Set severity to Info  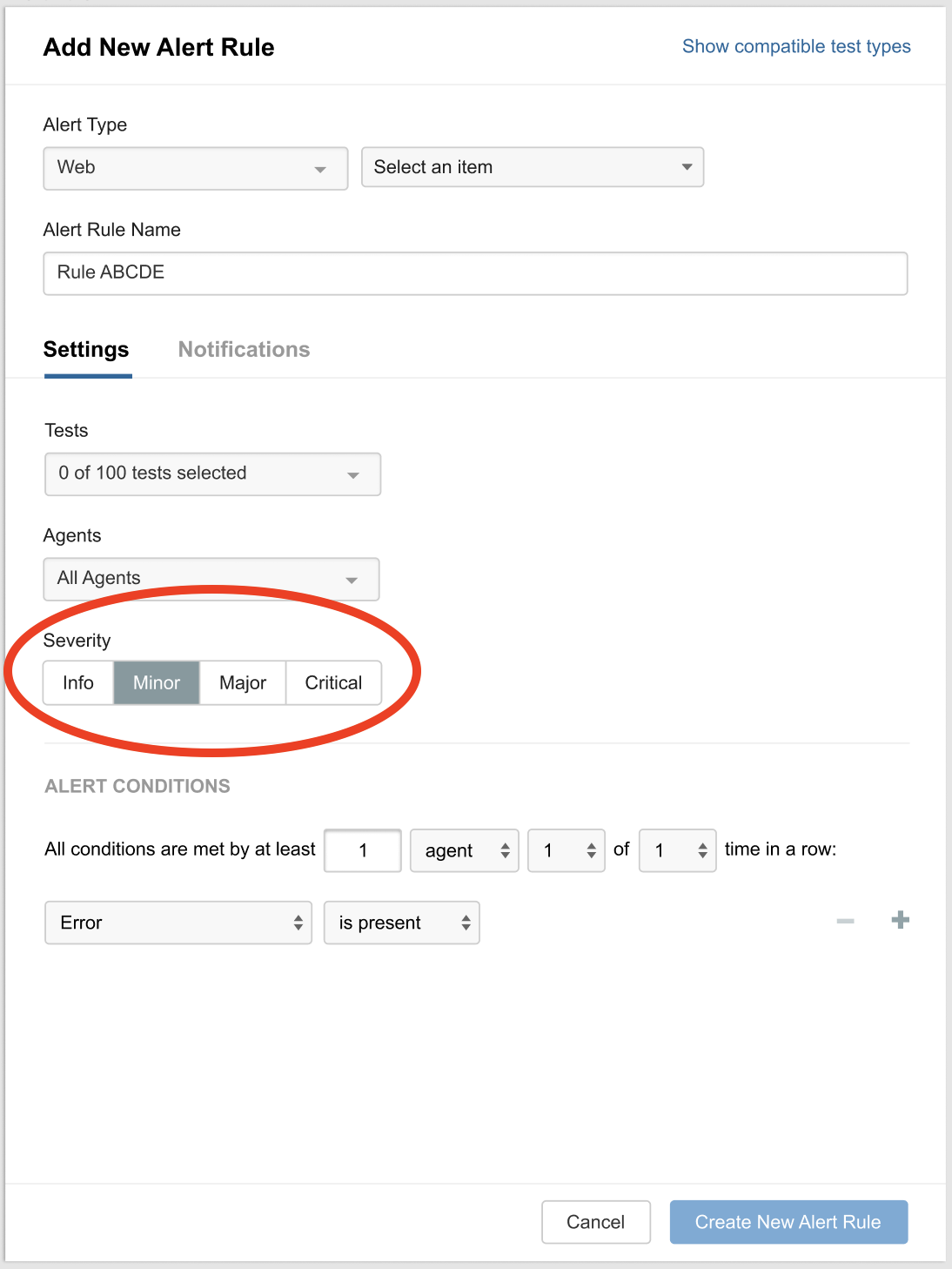(78, 682)
